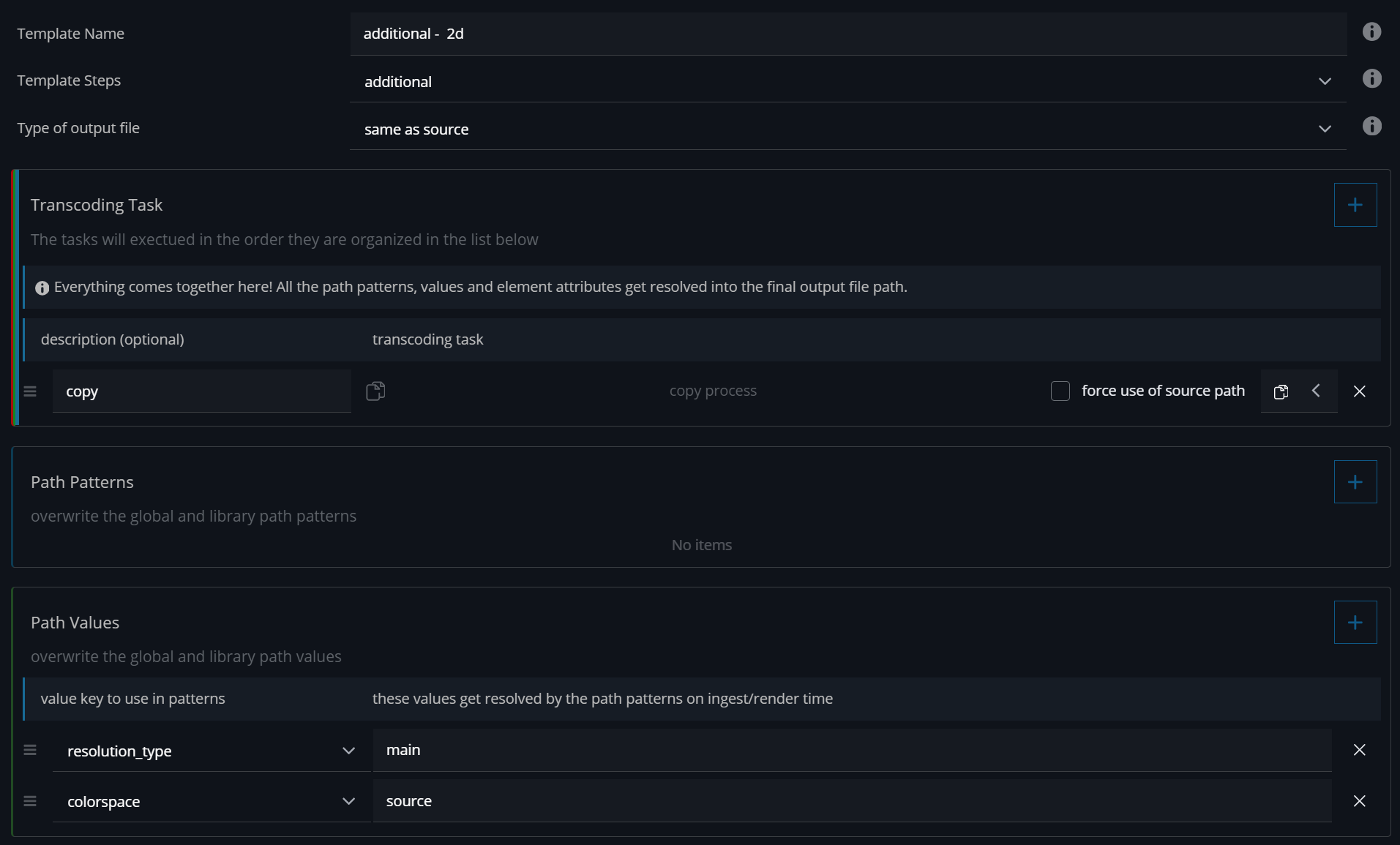Viewport: 1400px width, 845px height.
Task: Click info icon for Type of output file
Action: click(x=1371, y=127)
